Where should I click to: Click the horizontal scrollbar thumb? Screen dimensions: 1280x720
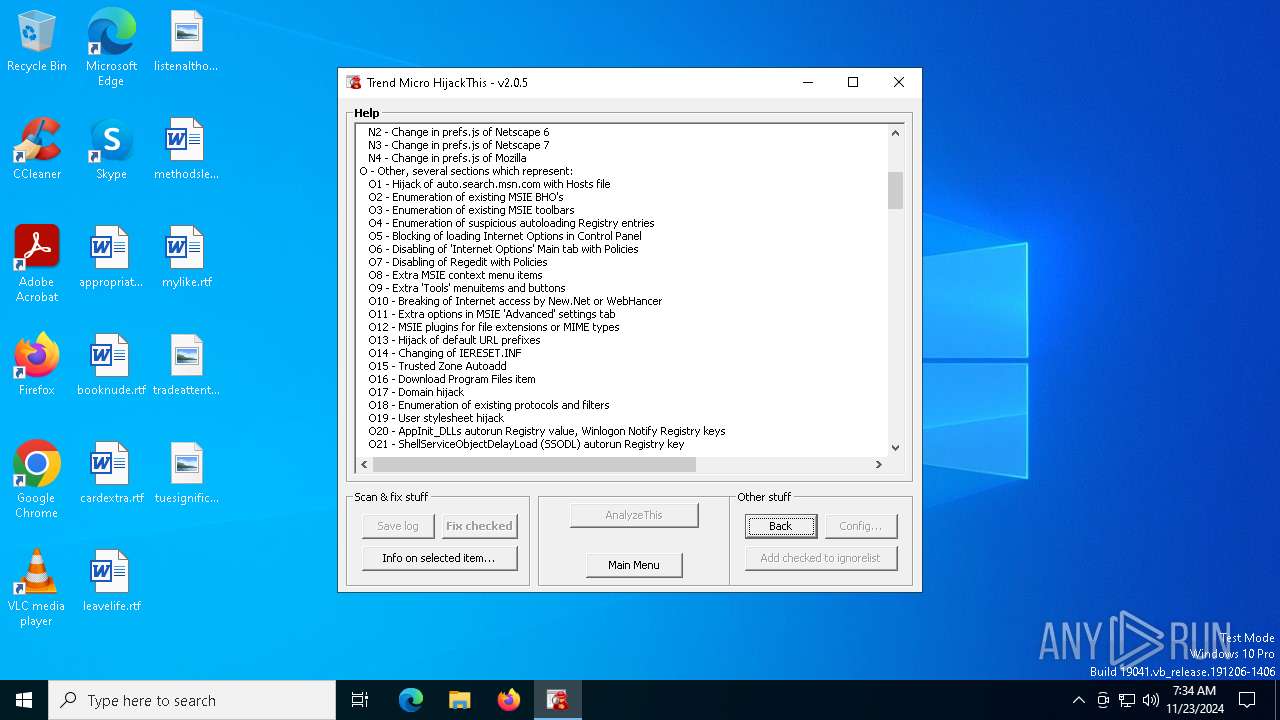[534, 464]
